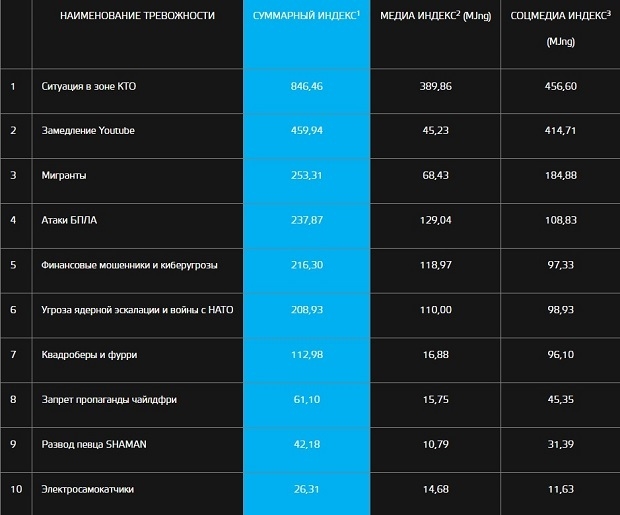Click the "Мигранты" row name

click(64, 175)
